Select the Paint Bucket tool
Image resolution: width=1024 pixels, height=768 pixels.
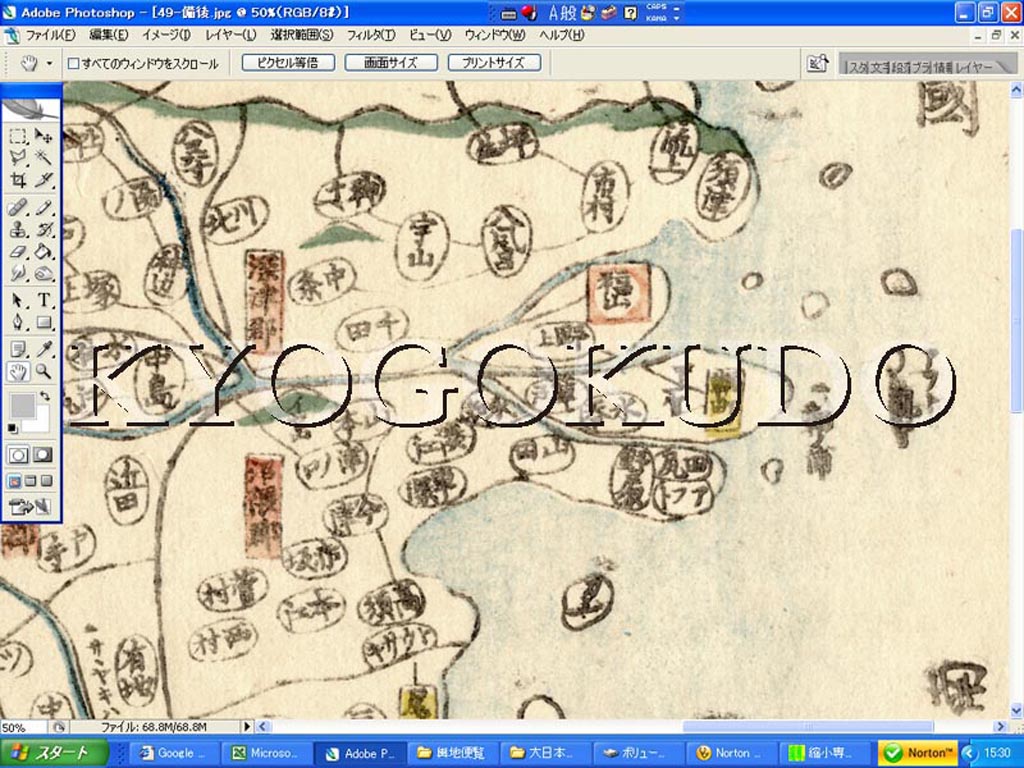tap(43, 251)
